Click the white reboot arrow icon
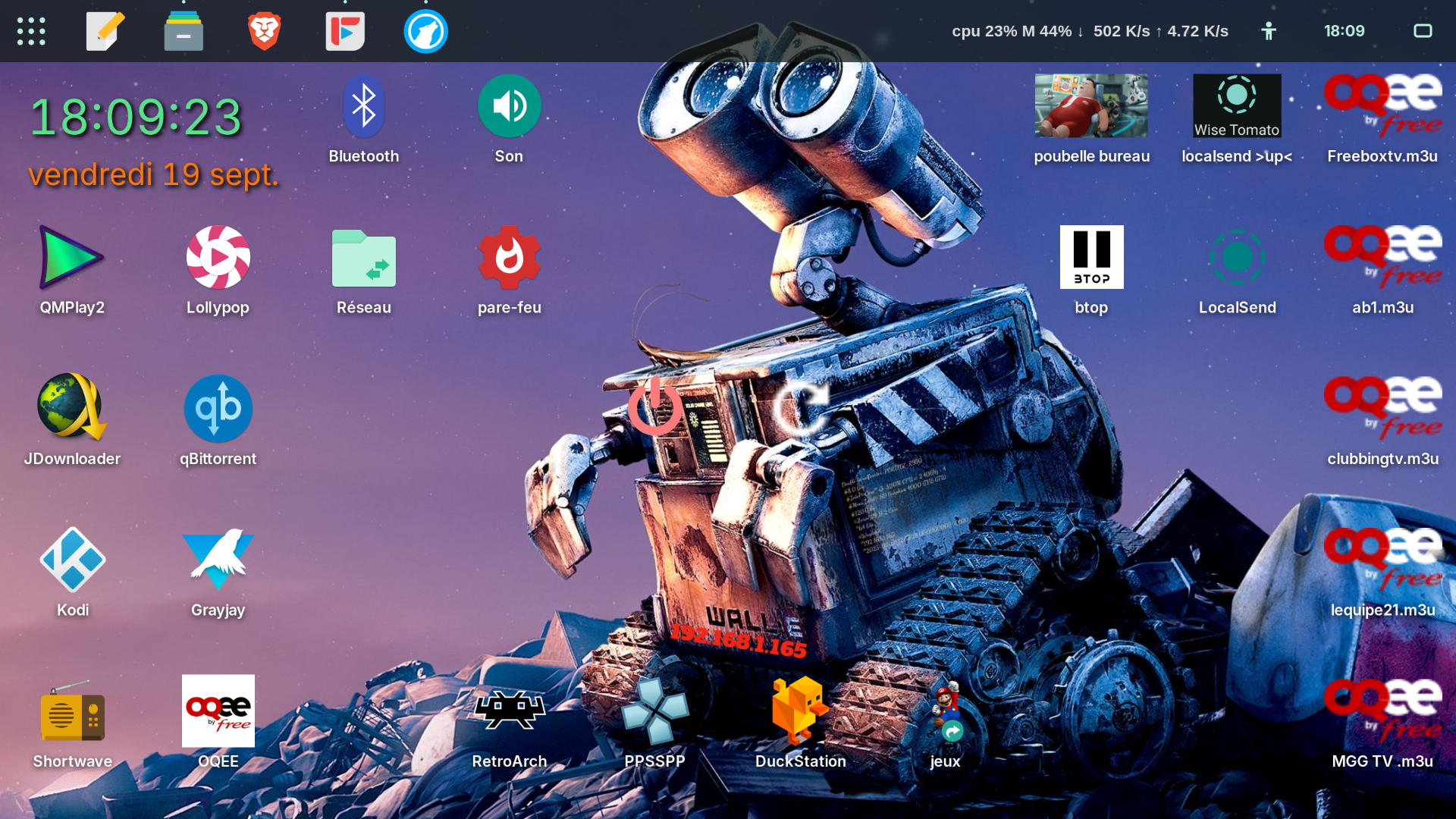 (x=802, y=409)
